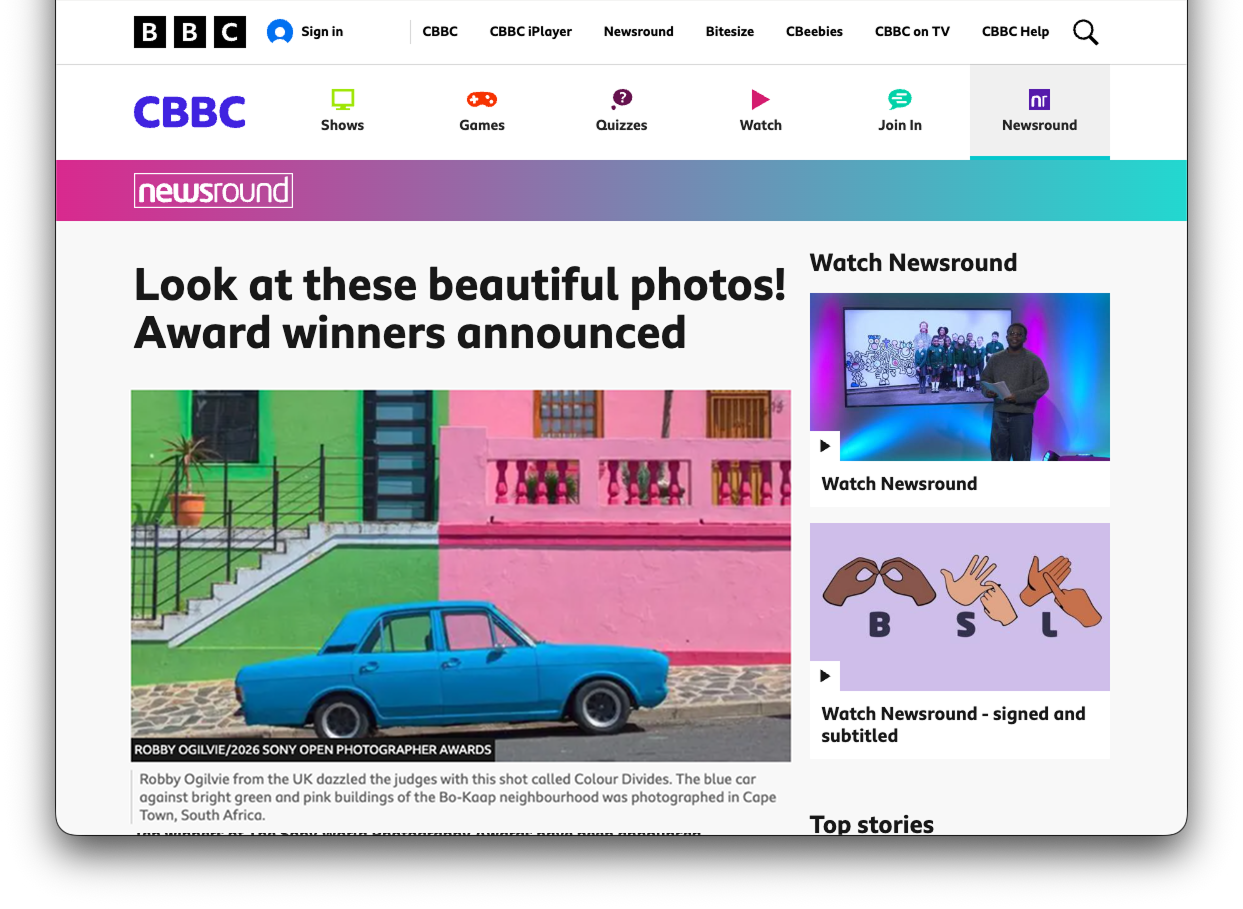Open the CBBC Help link
The height and width of the screenshot is (909, 1243).
[1016, 32]
